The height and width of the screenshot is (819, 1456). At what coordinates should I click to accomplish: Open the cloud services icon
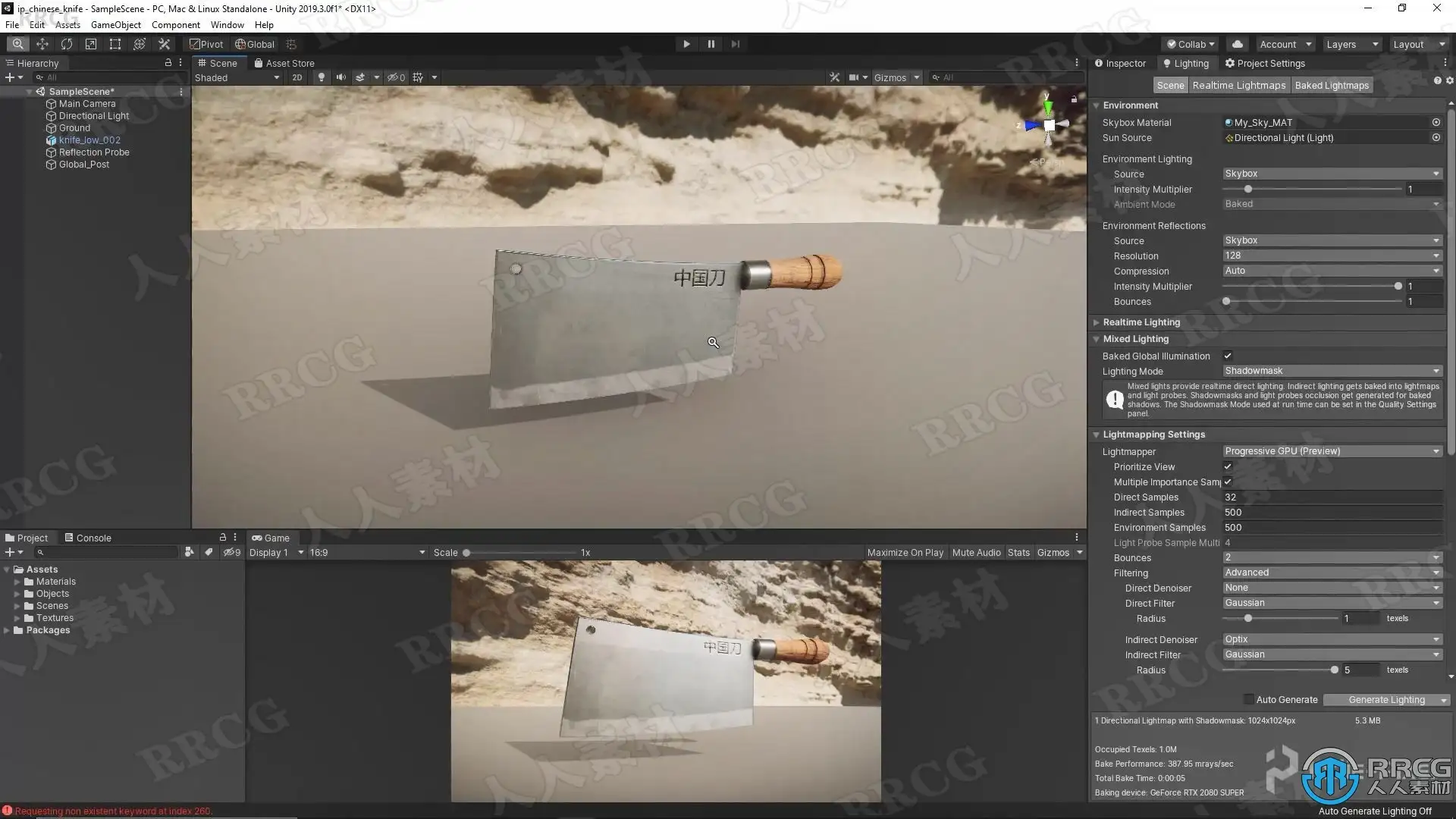coord(1237,44)
